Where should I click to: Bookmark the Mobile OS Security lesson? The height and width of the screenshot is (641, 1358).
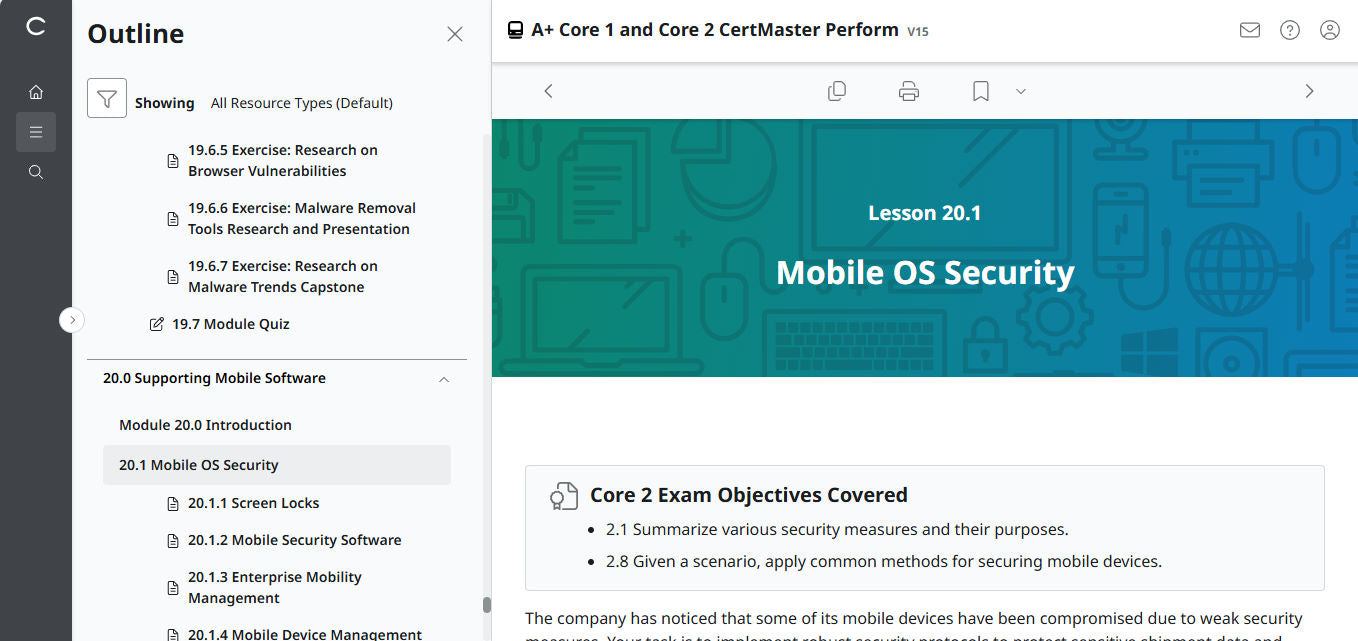[980, 90]
